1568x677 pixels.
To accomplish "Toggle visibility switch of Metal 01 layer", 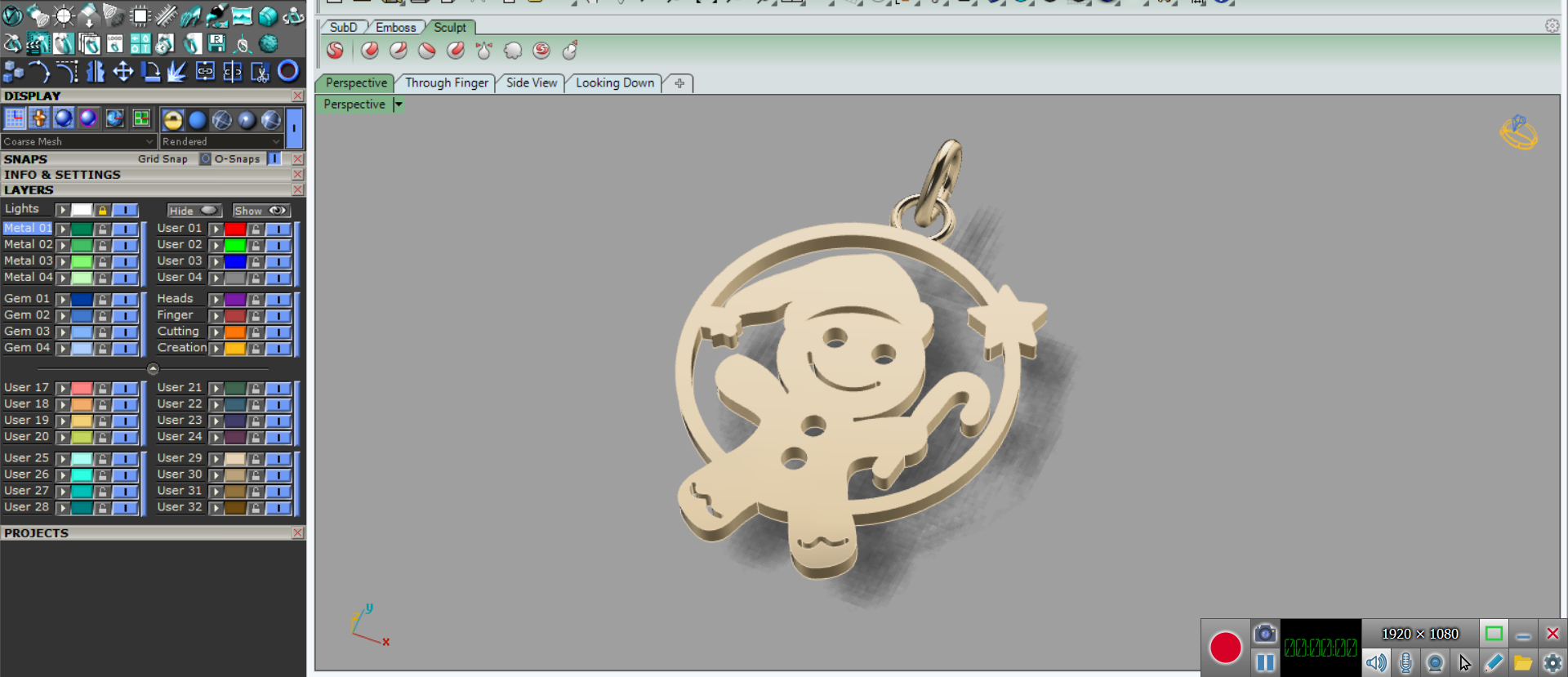I will pyautogui.click(x=125, y=229).
